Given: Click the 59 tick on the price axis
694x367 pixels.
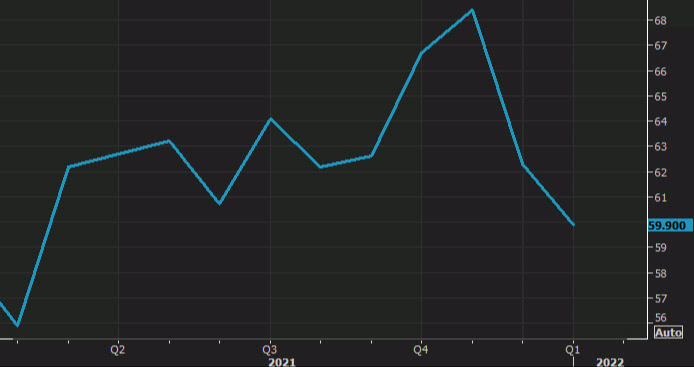Looking at the screenshot, I should click(660, 248).
